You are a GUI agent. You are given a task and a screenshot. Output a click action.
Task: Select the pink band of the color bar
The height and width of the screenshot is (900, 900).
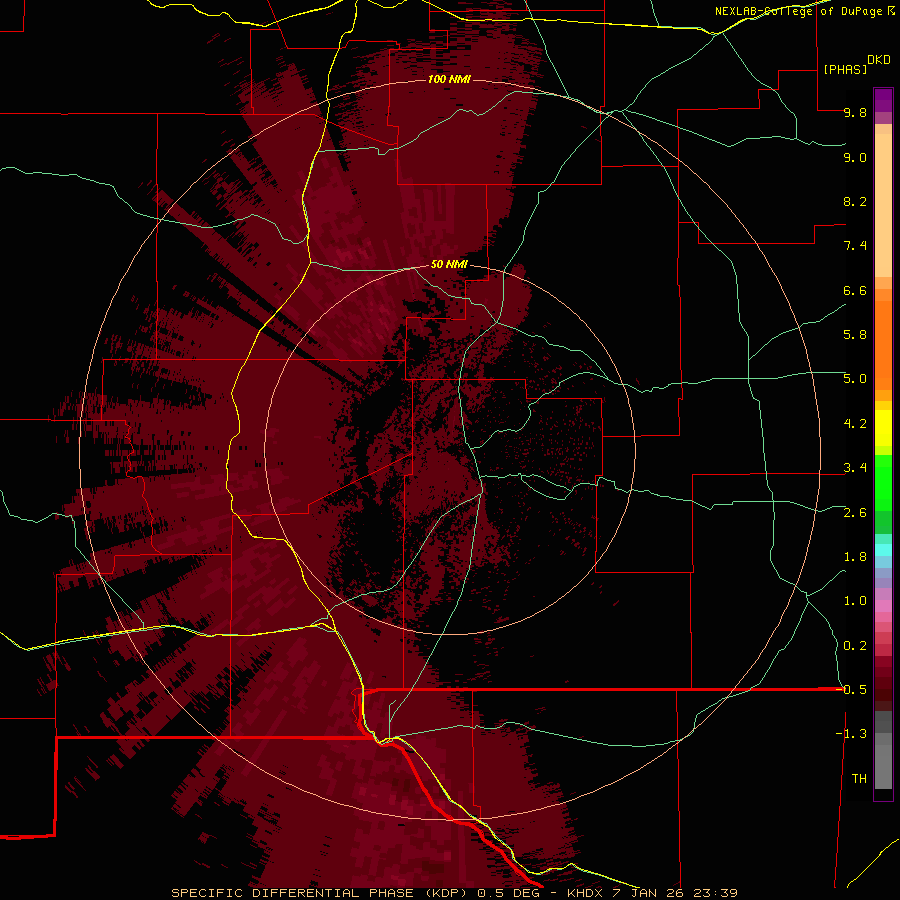[883, 606]
